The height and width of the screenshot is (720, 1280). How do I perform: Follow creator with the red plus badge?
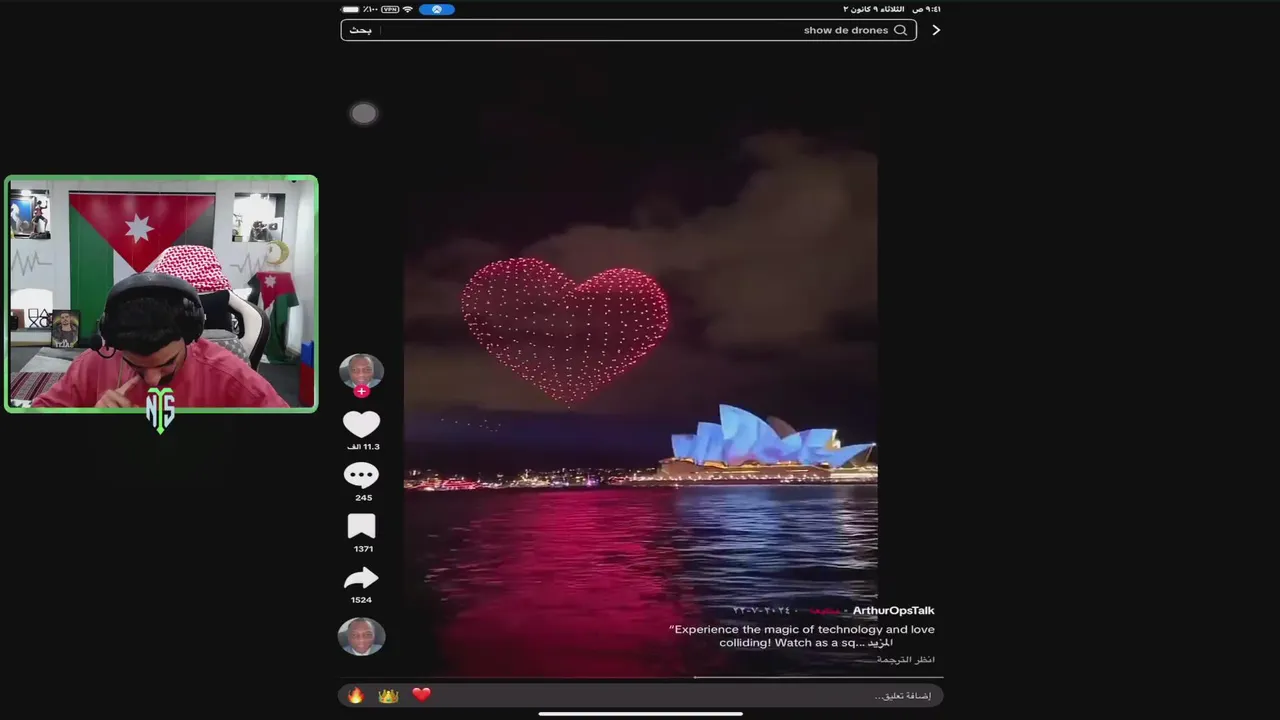click(x=361, y=391)
